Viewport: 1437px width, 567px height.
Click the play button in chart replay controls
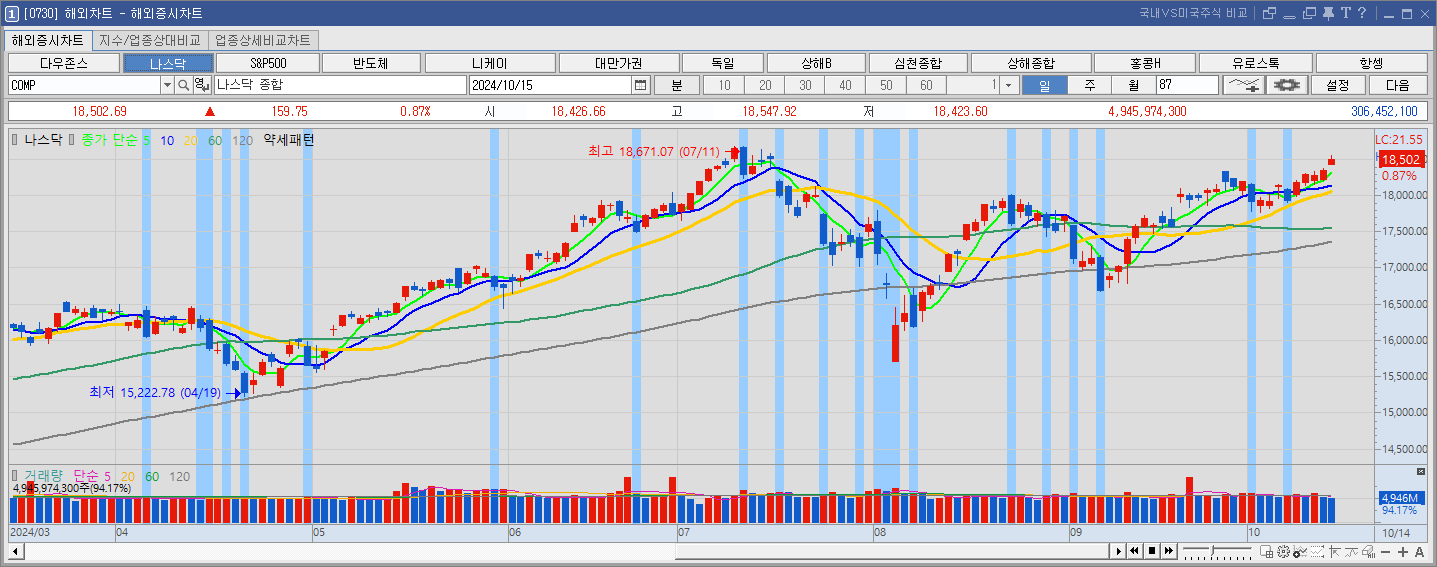1119,551
